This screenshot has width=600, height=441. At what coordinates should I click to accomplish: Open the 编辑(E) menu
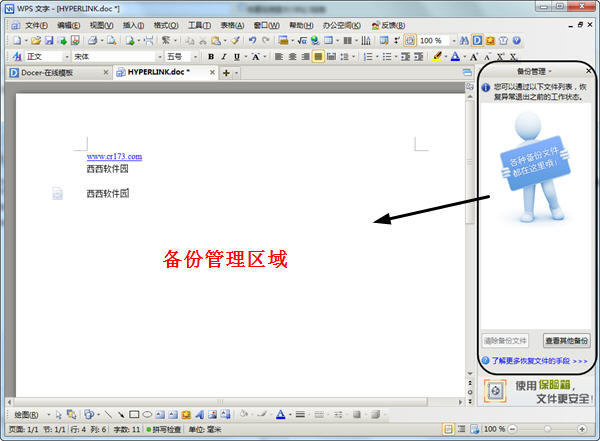click(x=68, y=25)
